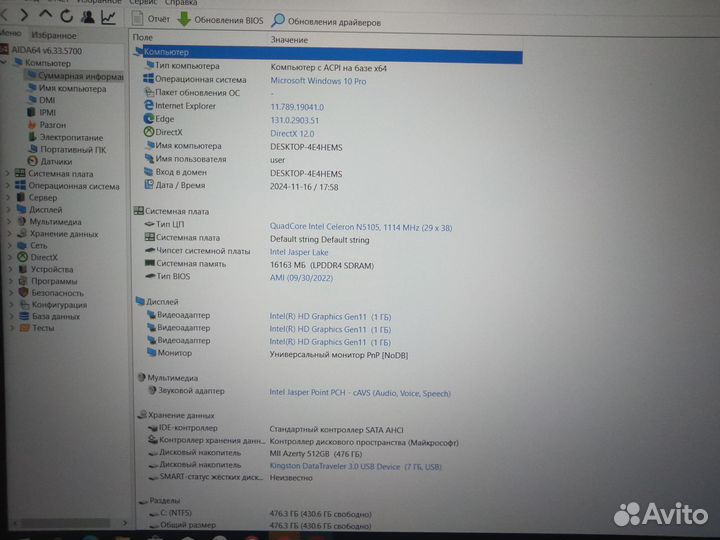Select Датчики in the tree

point(55,161)
